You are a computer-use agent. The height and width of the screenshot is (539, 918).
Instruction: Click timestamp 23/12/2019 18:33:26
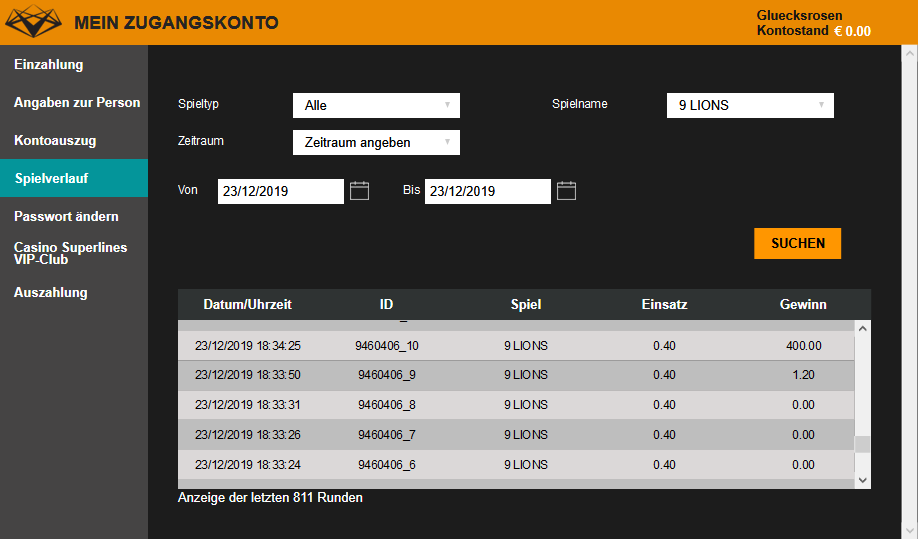(248, 435)
